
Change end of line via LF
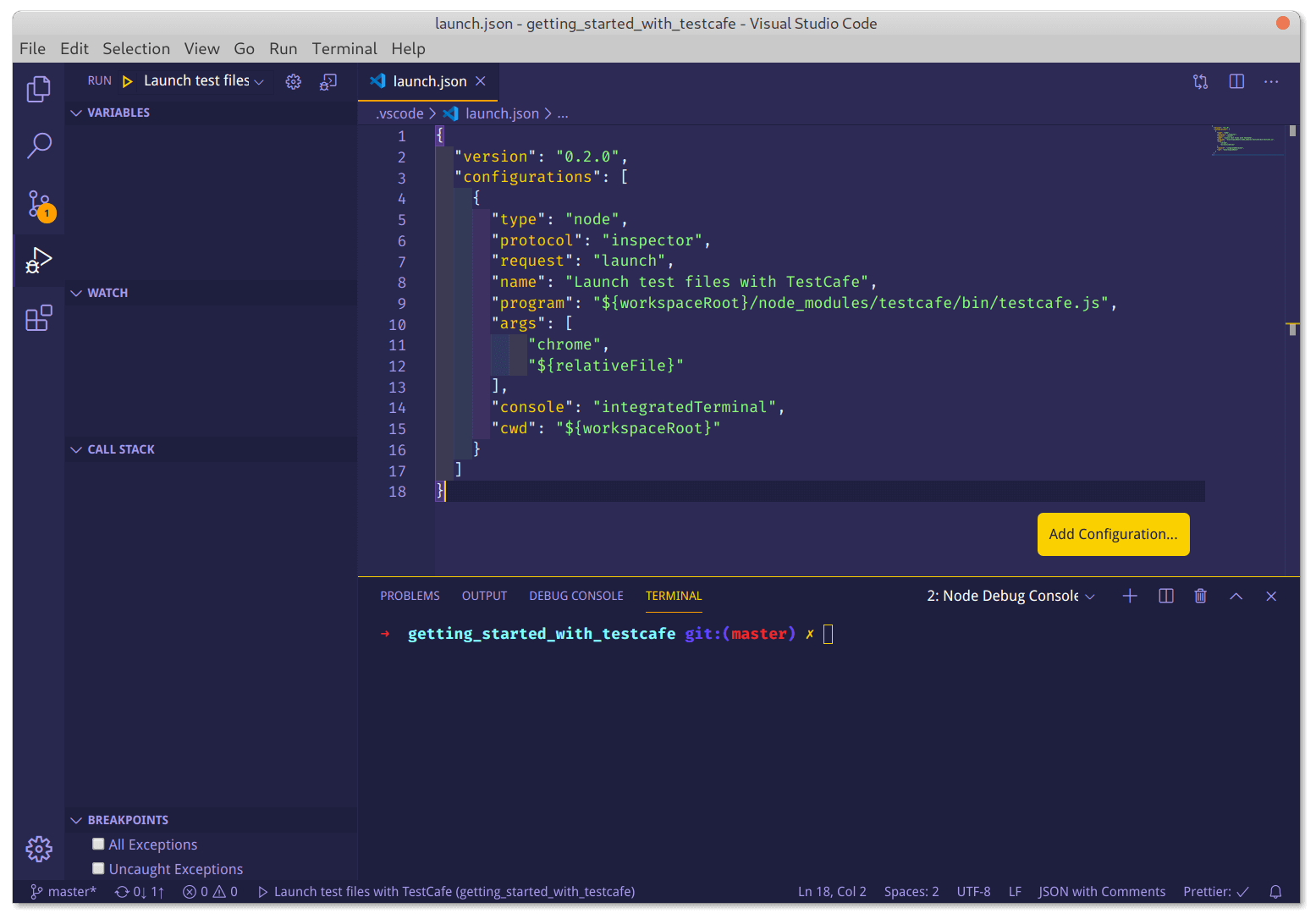click(1015, 891)
